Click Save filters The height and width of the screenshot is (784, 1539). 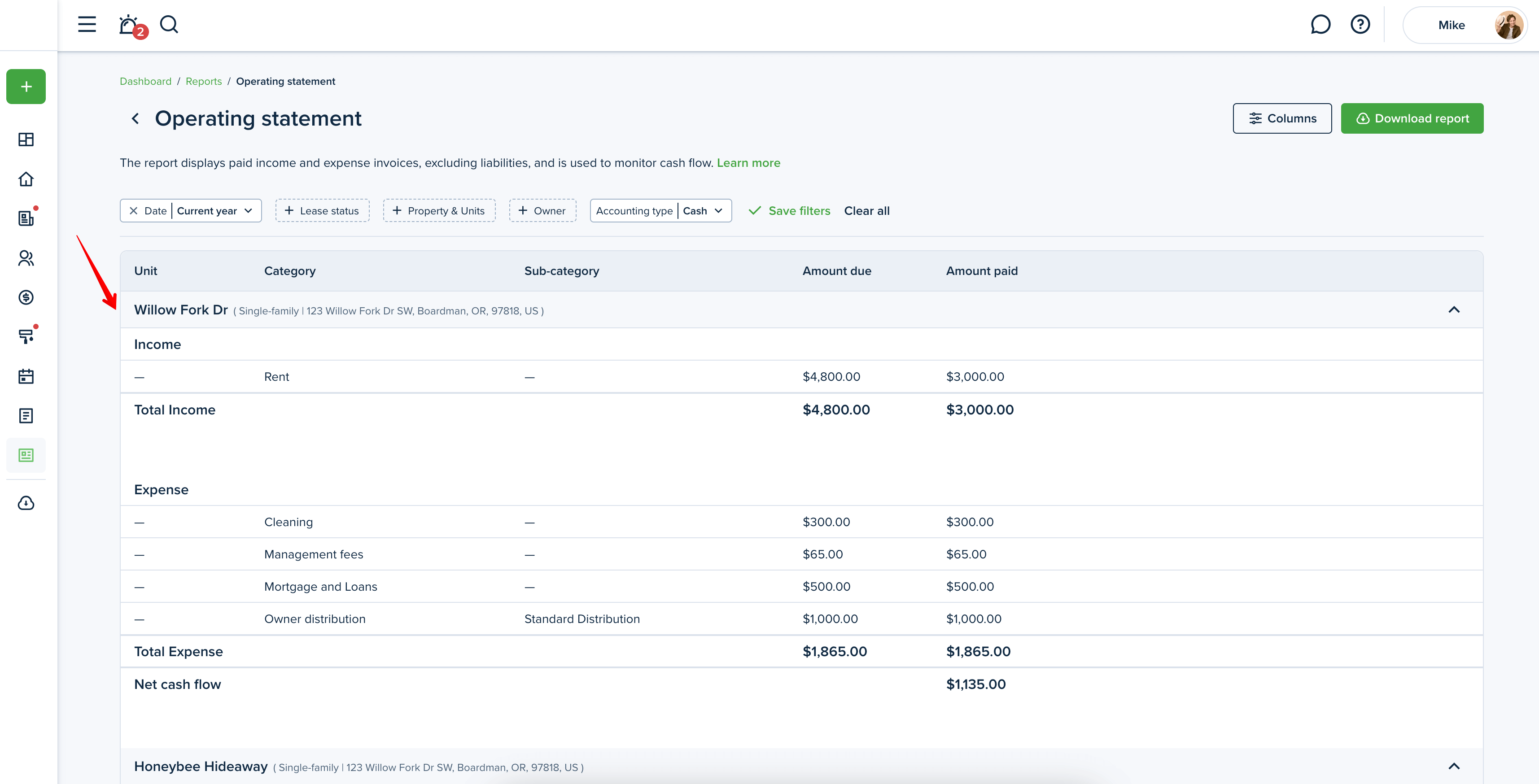pyautogui.click(x=789, y=211)
